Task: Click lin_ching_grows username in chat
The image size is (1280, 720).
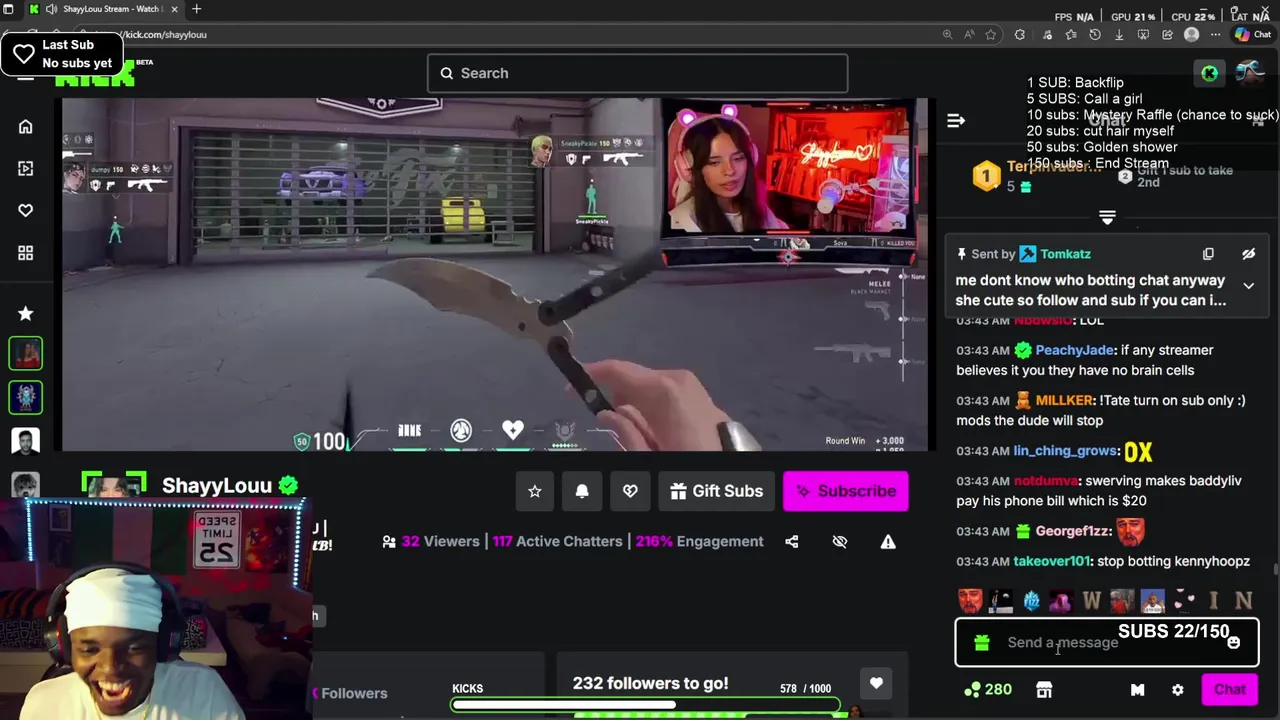Action: pos(1065,451)
